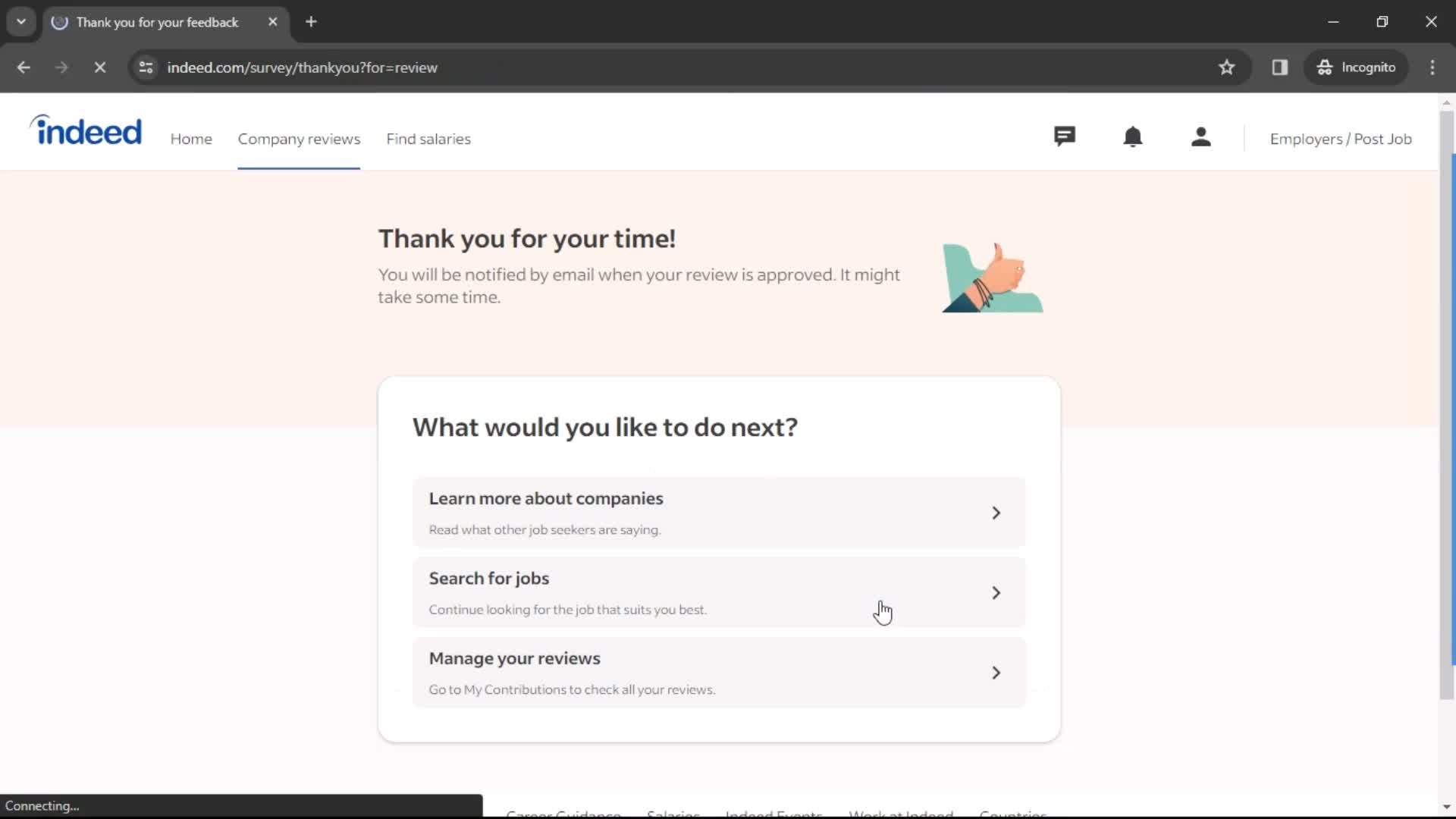Click the Find salaries menu item
The width and height of the screenshot is (1456, 819).
click(x=429, y=138)
